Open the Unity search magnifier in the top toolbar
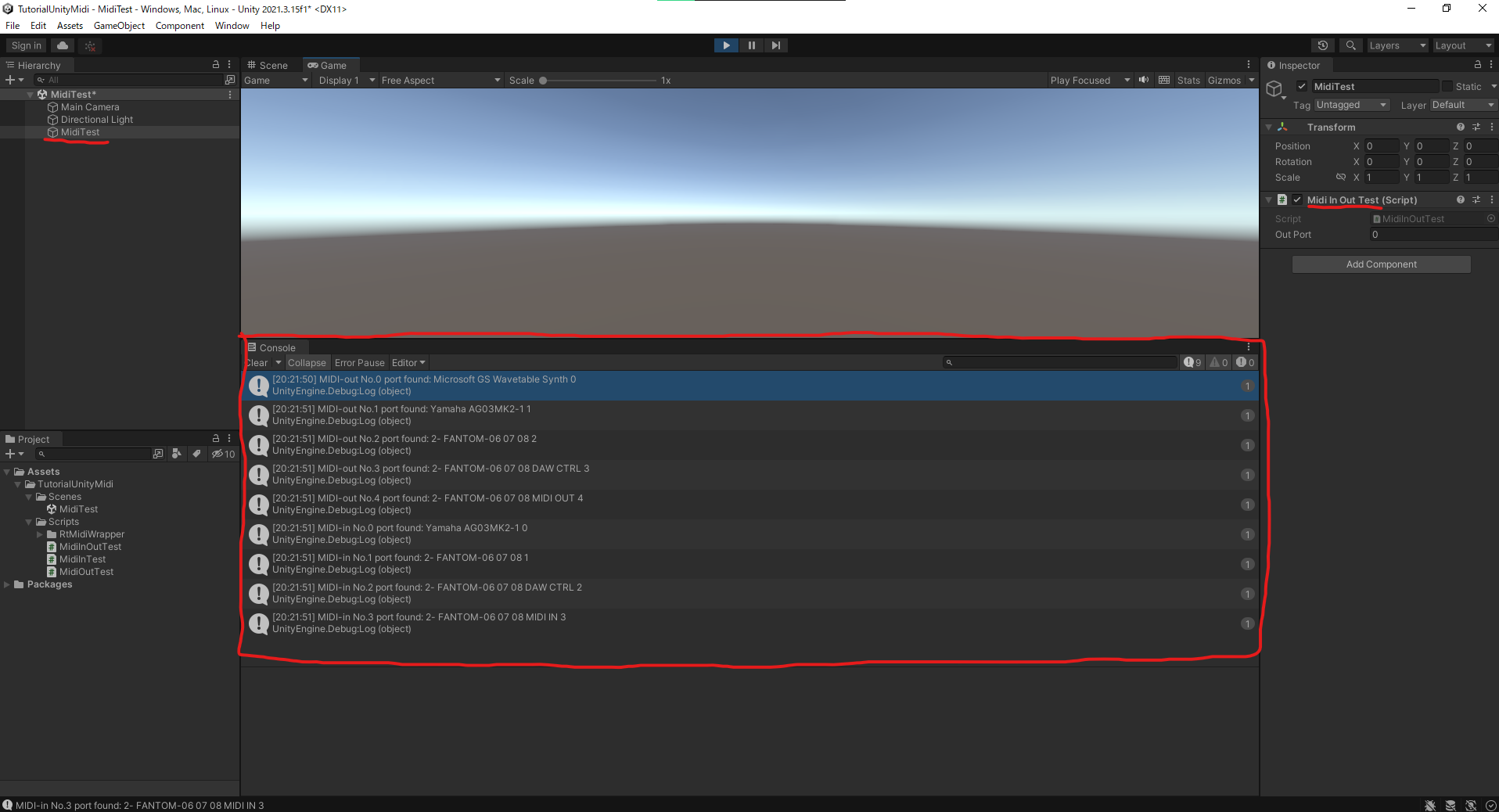 point(1350,45)
